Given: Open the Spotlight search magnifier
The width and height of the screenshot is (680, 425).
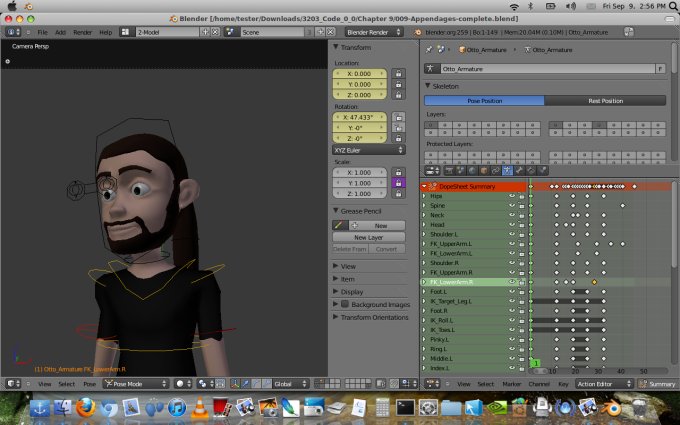Looking at the screenshot, I should [x=673, y=6].
